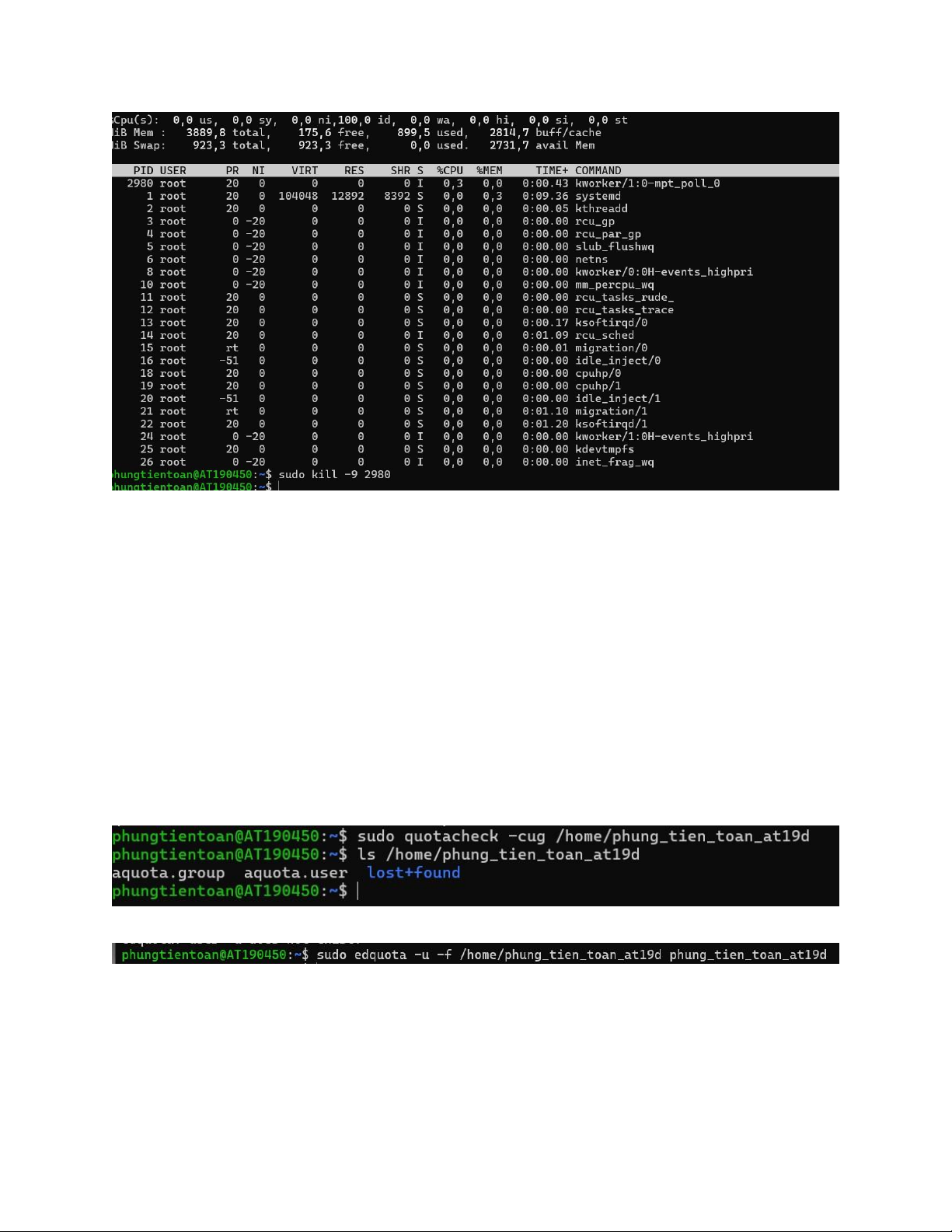Select the inet_frag_wq process row
Image resolution: width=952 pixels, height=1232 pixels.
[614, 462]
